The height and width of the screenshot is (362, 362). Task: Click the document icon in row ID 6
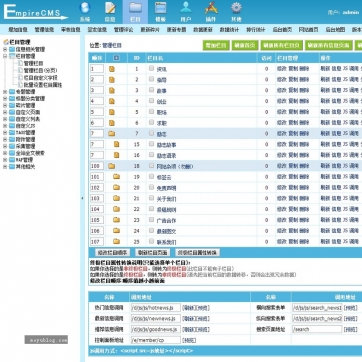112,123
